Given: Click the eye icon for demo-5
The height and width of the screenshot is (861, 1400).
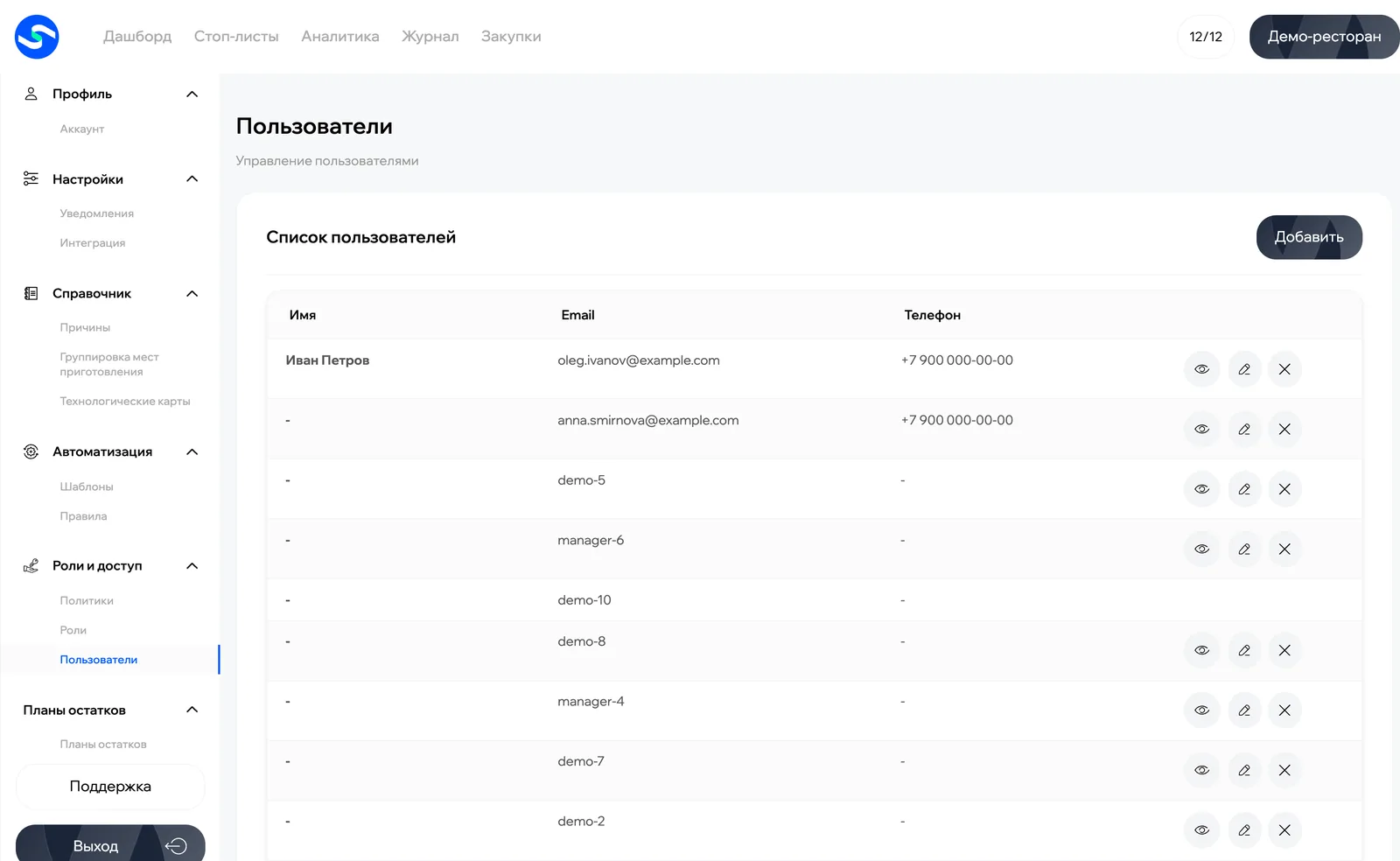Looking at the screenshot, I should (x=1202, y=489).
